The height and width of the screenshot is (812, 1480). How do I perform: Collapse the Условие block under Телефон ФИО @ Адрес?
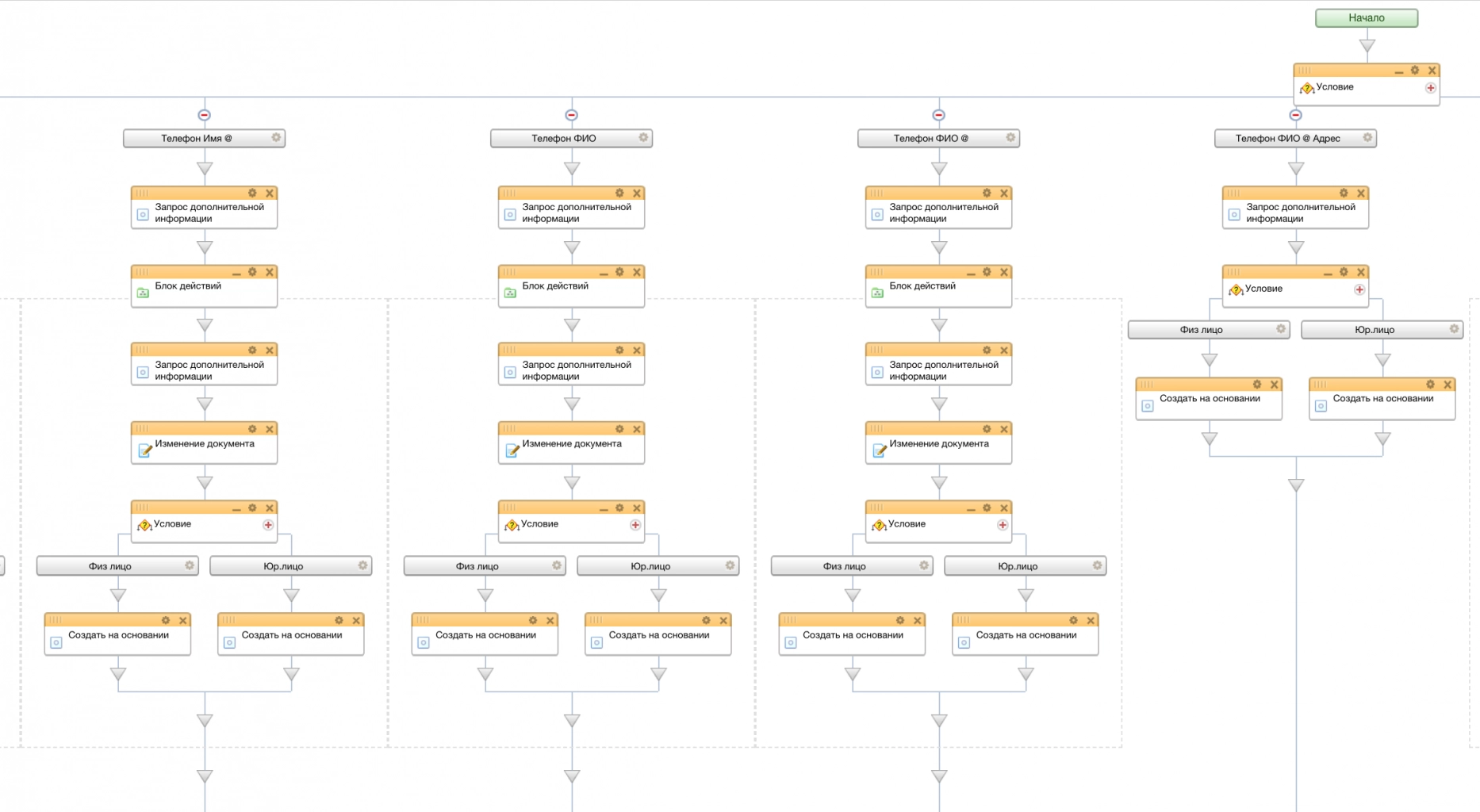1328,273
